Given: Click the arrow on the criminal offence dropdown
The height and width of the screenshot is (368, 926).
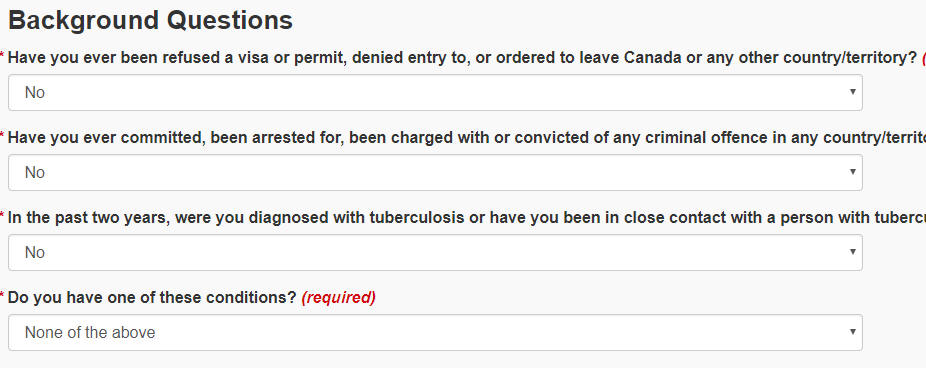Looking at the screenshot, I should point(853,171).
